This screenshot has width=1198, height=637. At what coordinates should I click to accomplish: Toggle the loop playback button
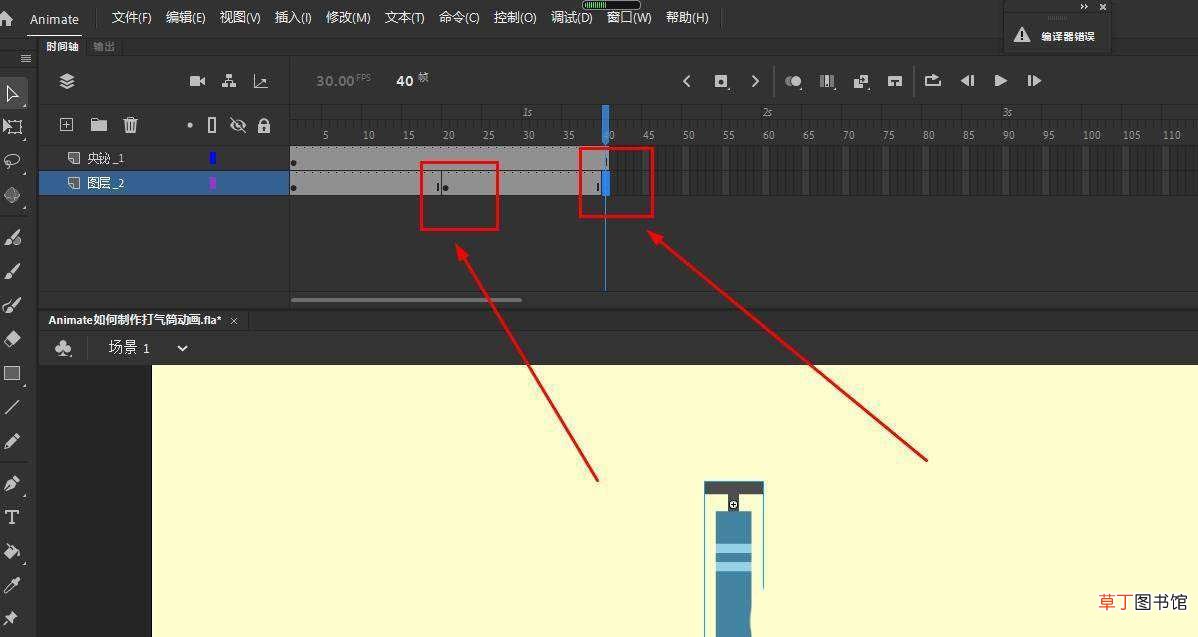click(x=933, y=81)
